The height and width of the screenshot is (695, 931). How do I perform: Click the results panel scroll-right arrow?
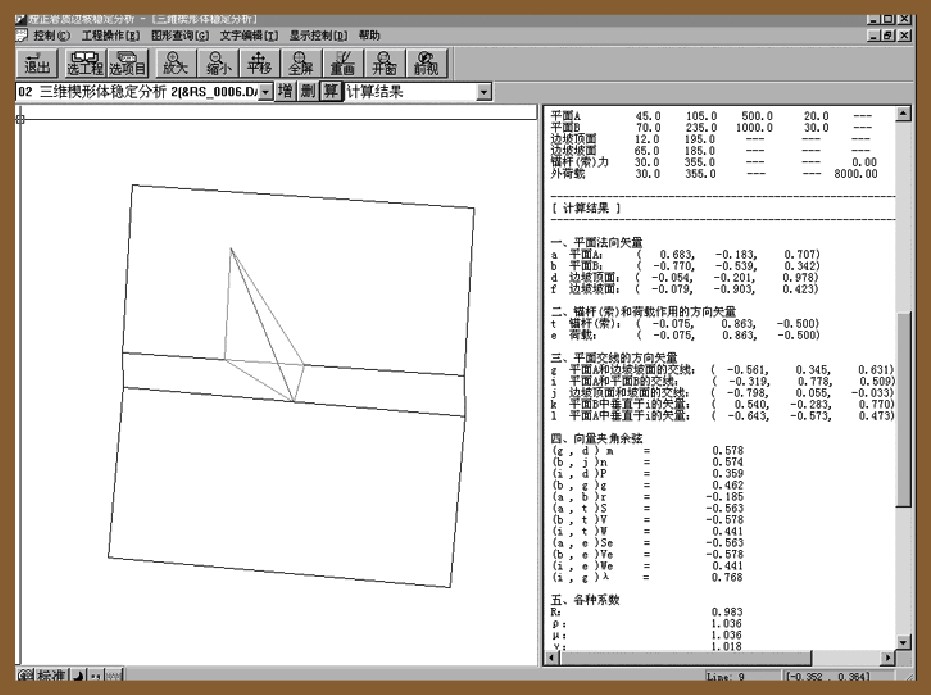pyautogui.click(x=888, y=658)
